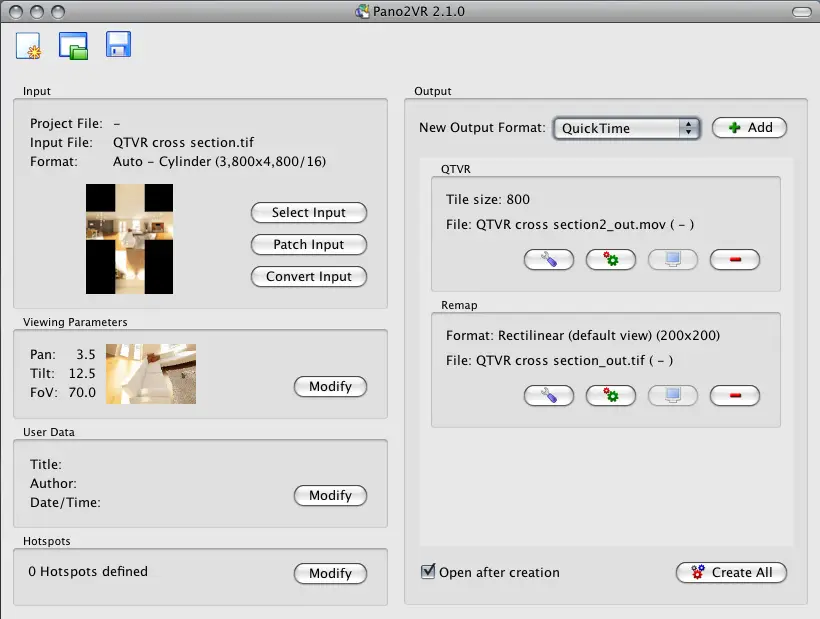The height and width of the screenshot is (619, 820).
Task: Generate Remap output with gears button
Action: point(610,395)
